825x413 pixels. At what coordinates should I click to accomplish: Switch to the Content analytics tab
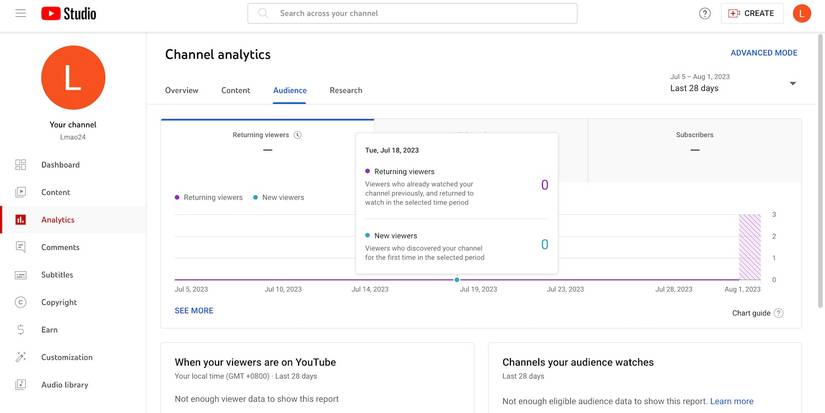[236, 90]
